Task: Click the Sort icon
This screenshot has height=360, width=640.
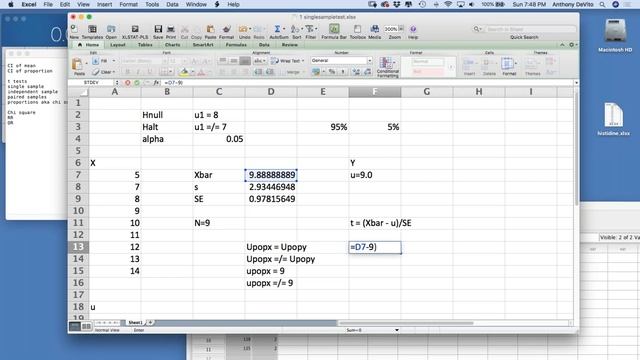Action: pos(295,29)
